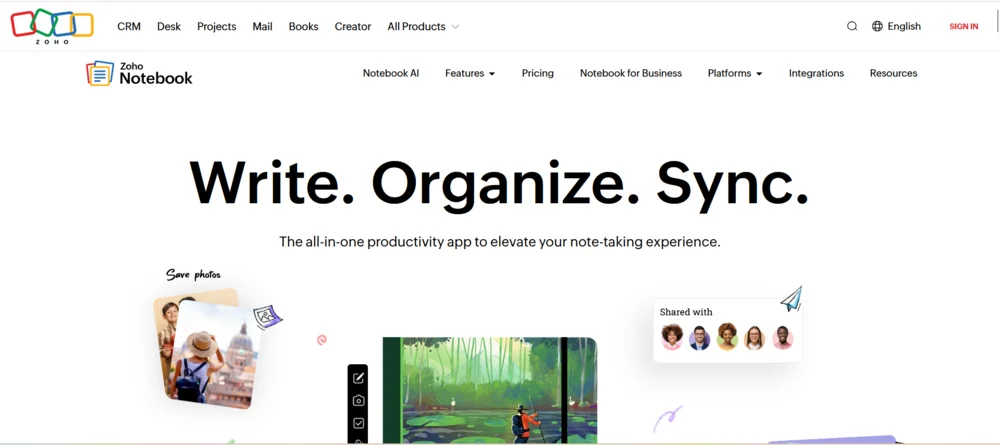
Task: Click the checklist icon in sidebar
Action: (x=358, y=423)
